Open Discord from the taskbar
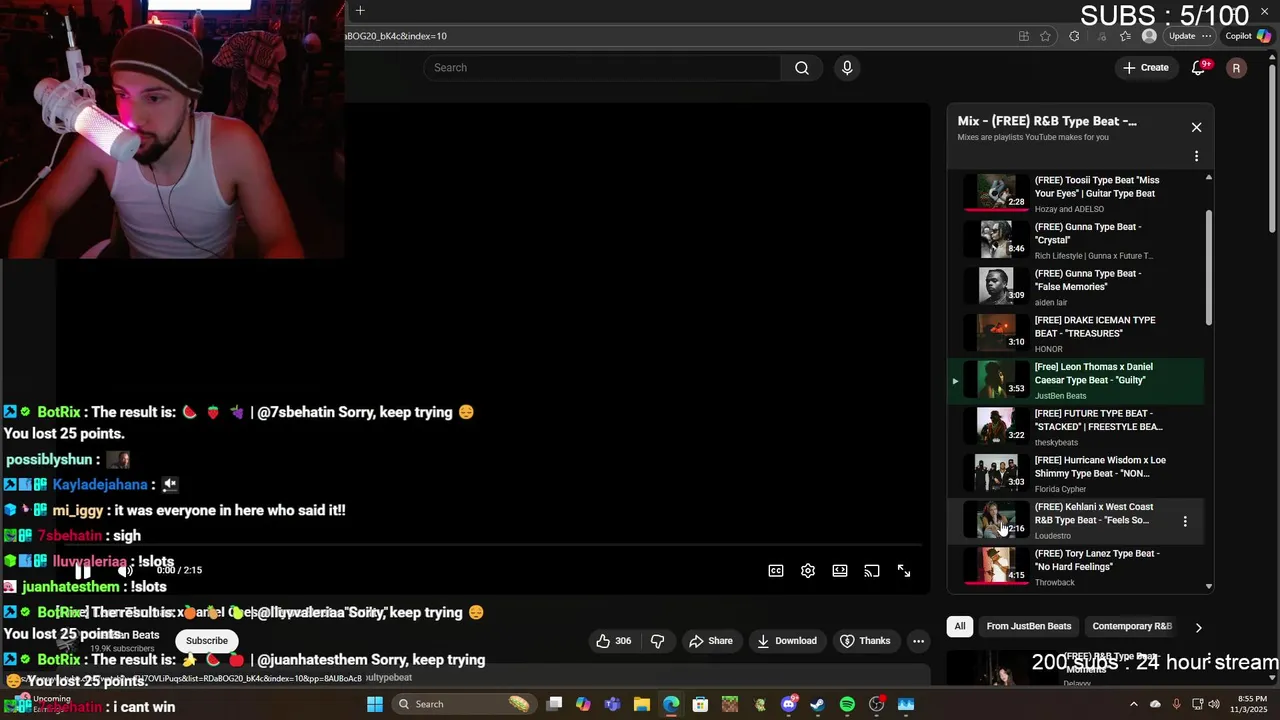 tap(789, 704)
